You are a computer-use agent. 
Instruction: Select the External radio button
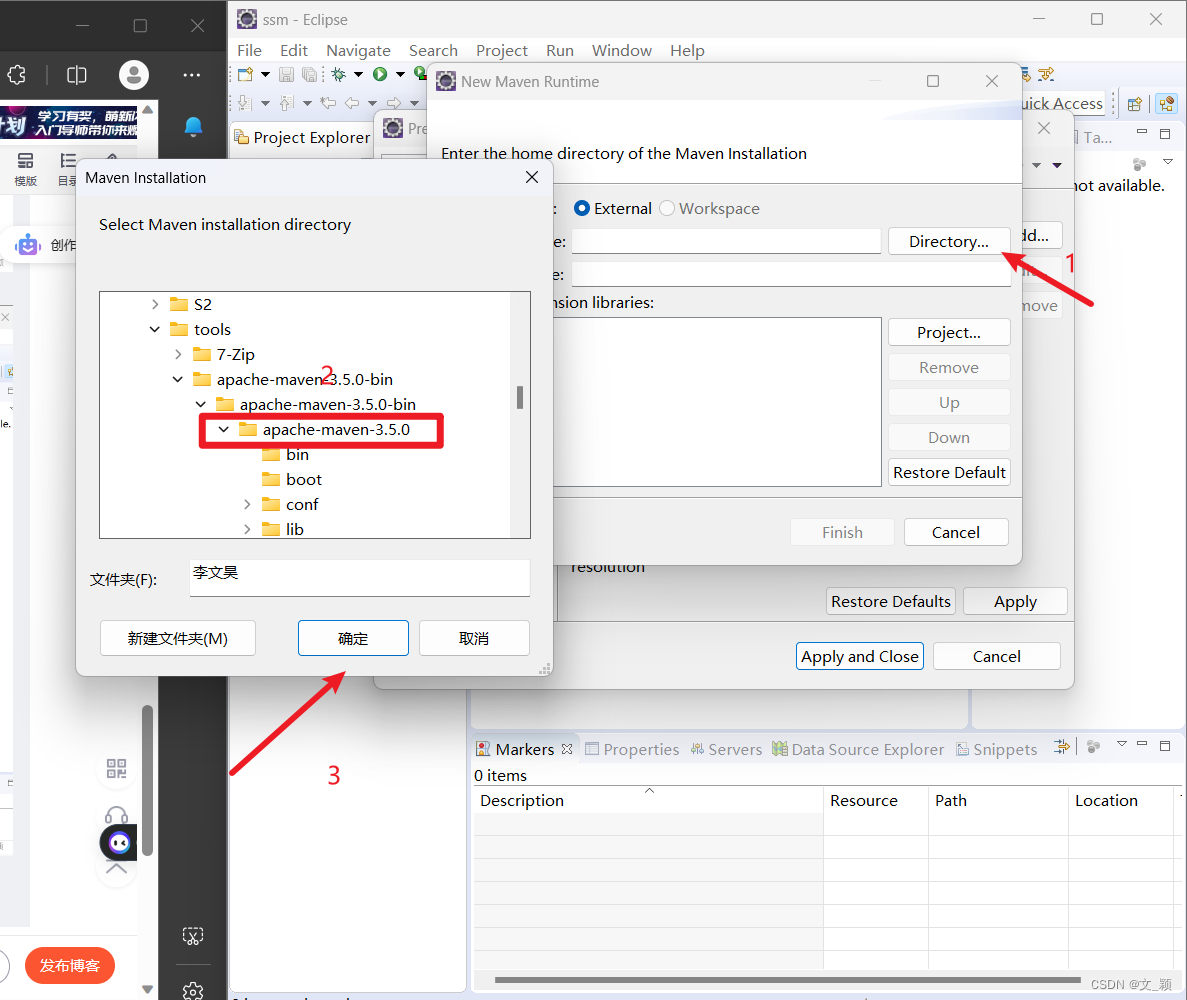click(580, 208)
